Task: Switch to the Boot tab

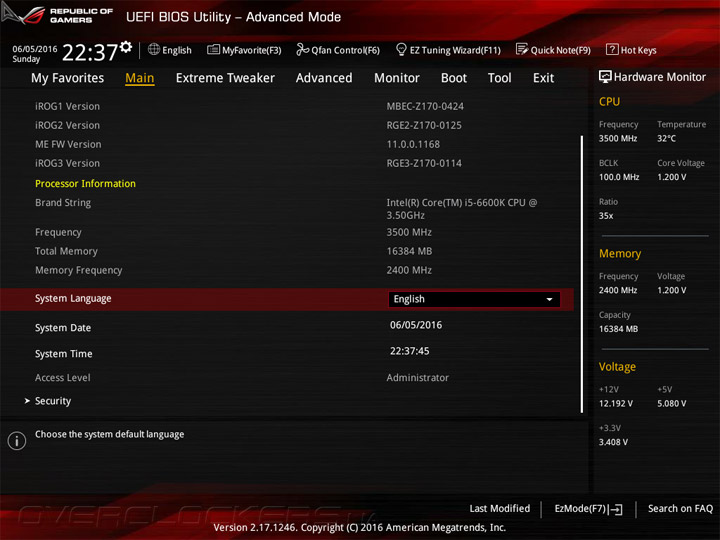Action: 454,78
